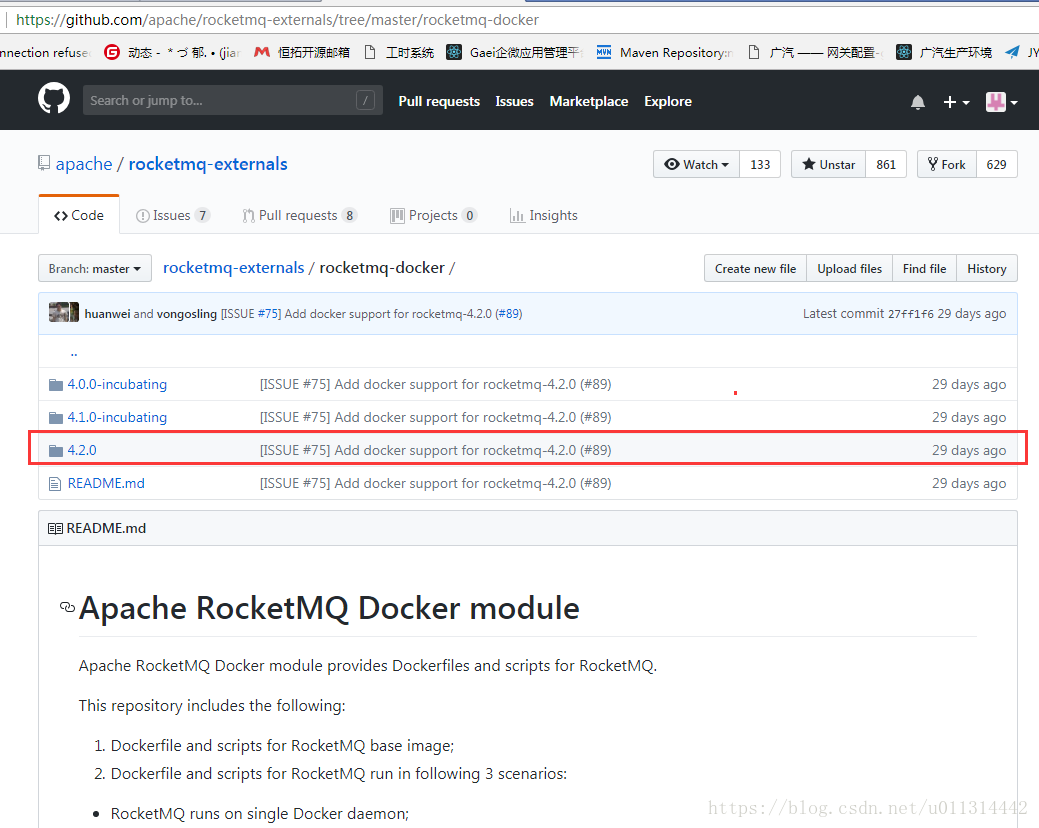The height and width of the screenshot is (828, 1039).
Task: Open the 4.0.0-incubating folder
Action: (x=117, y=384)
